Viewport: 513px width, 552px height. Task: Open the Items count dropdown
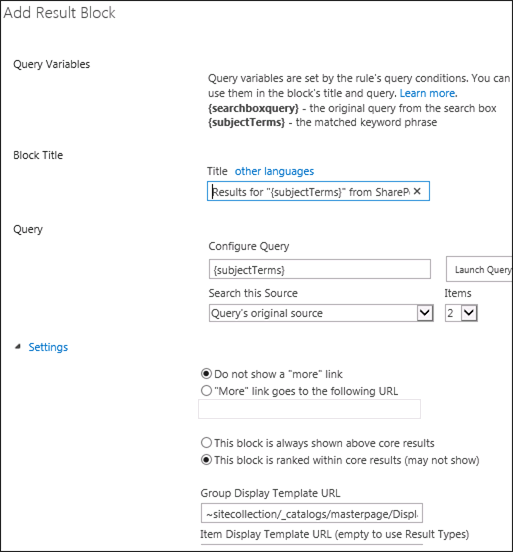pos(461,313)
